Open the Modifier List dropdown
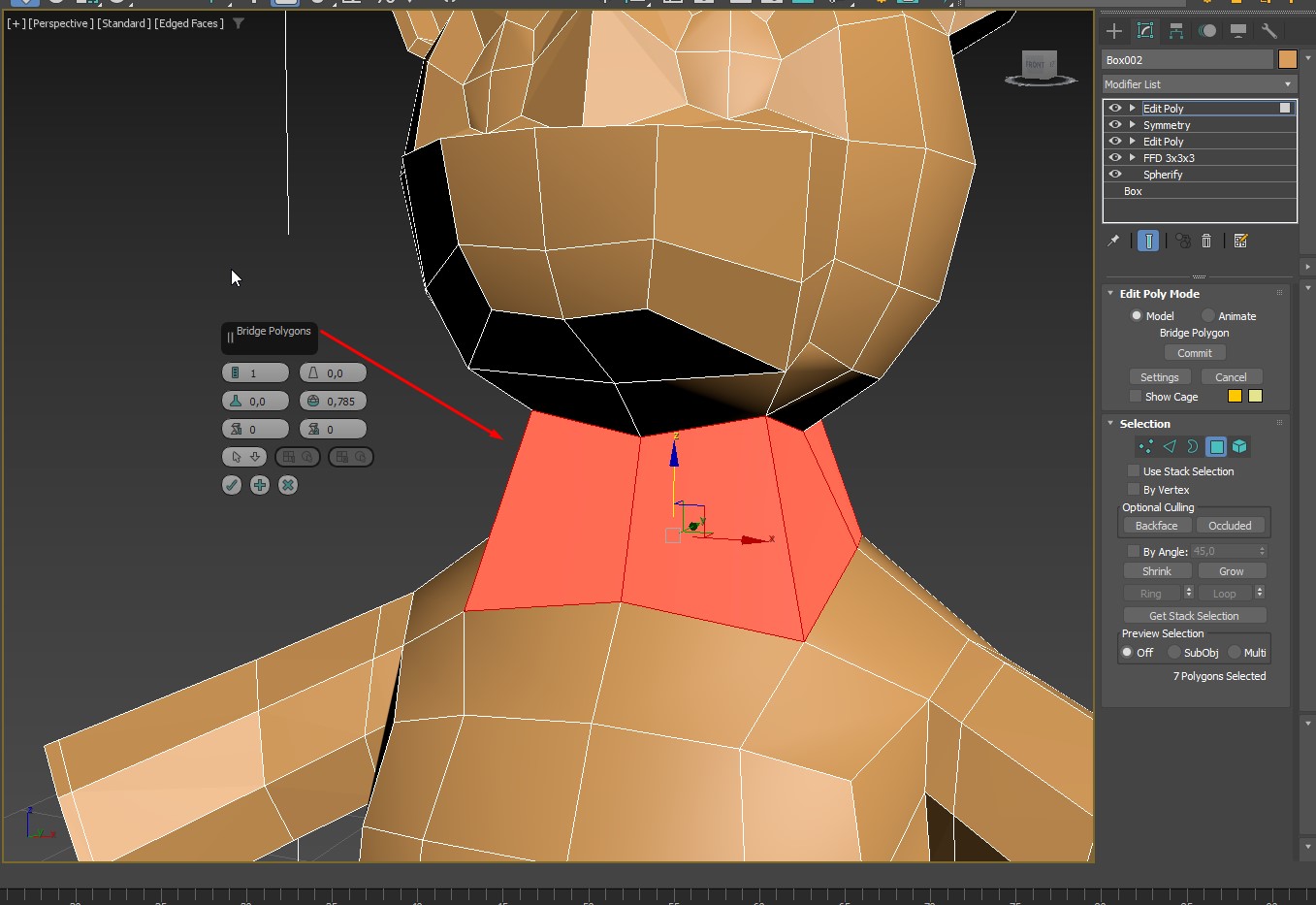The image size is (1316, 905). click(1199, 84)
